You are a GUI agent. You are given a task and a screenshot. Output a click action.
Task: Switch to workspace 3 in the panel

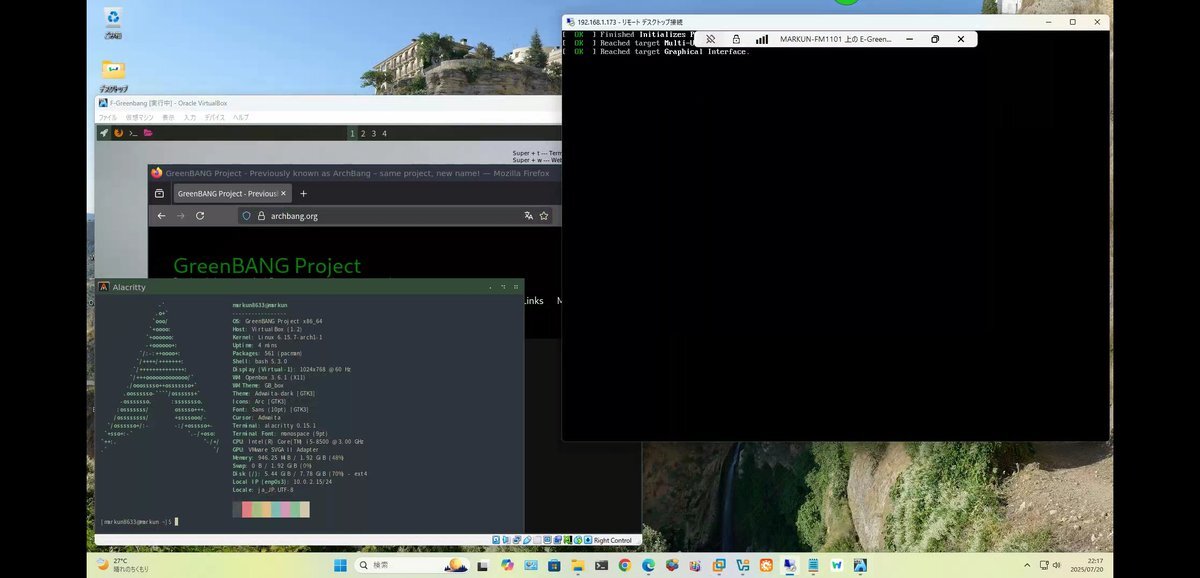coord(374,133)
